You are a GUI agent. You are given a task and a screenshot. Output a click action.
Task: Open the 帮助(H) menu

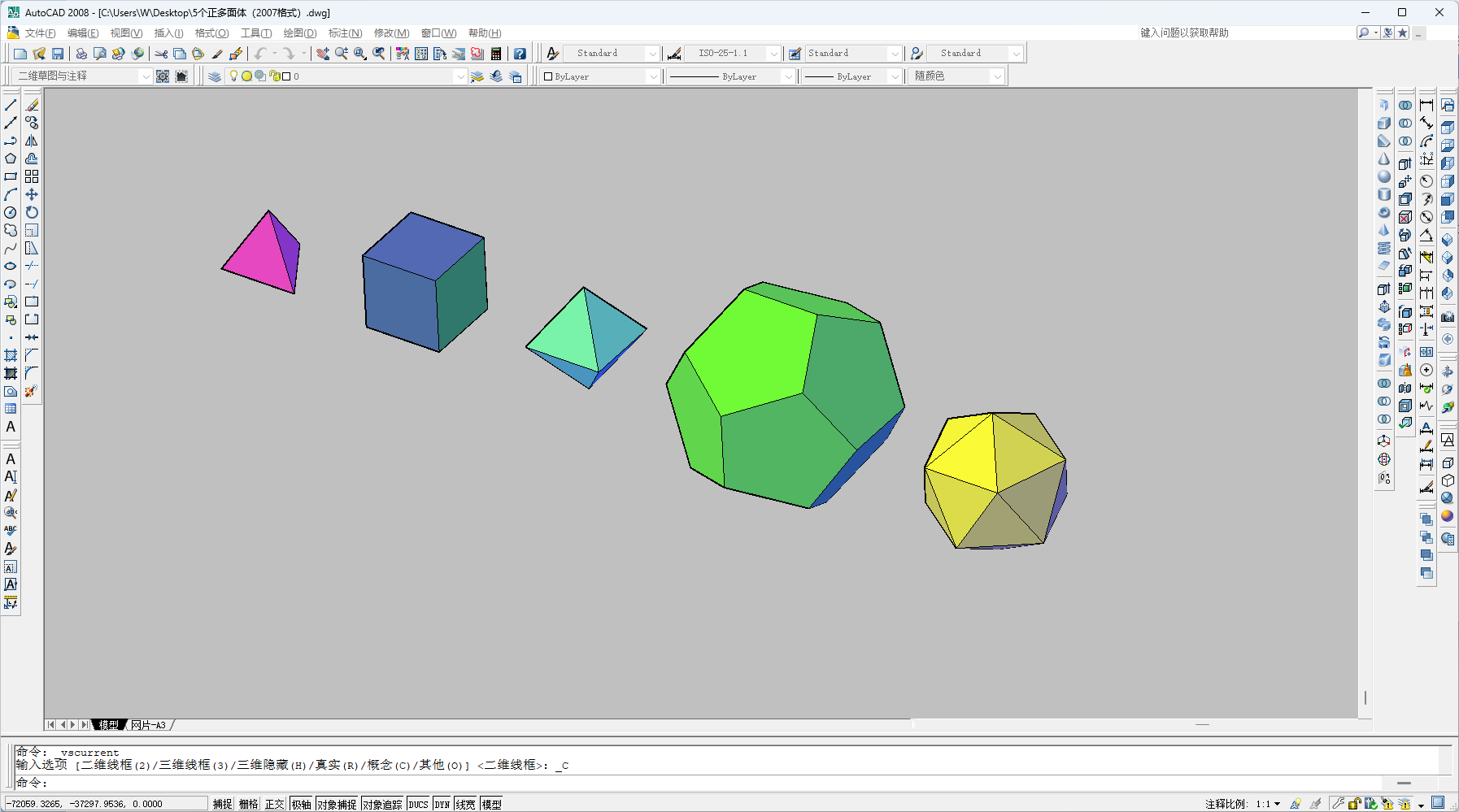tap(485, 33)
